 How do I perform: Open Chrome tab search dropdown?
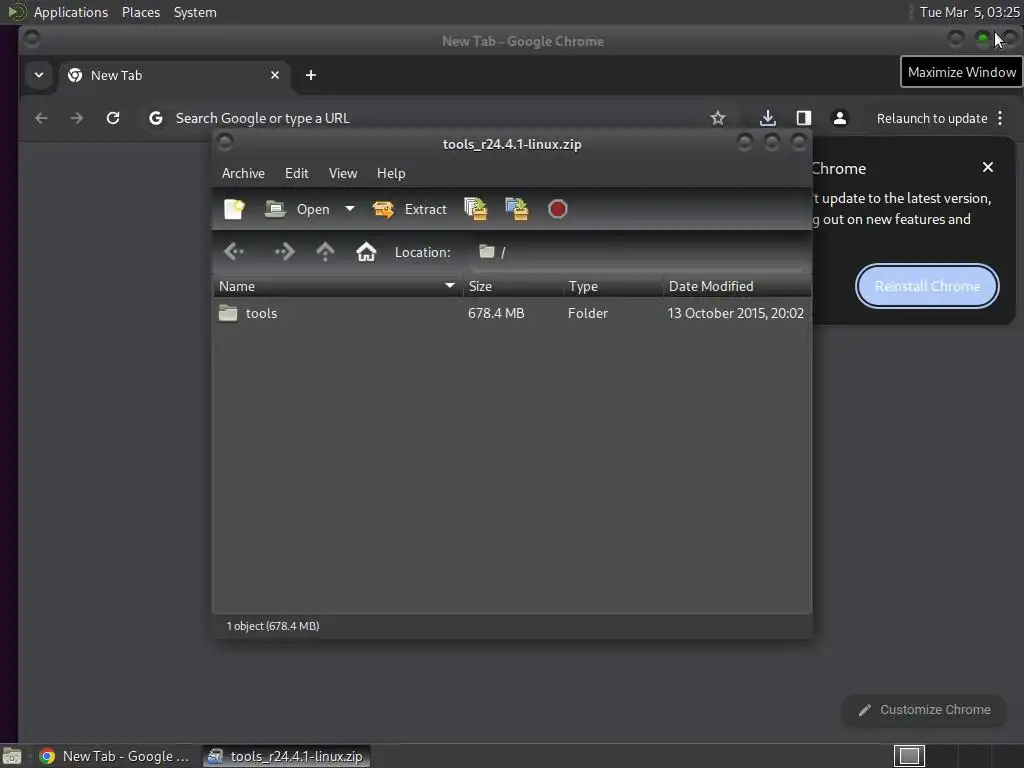(x=39, y=75)
